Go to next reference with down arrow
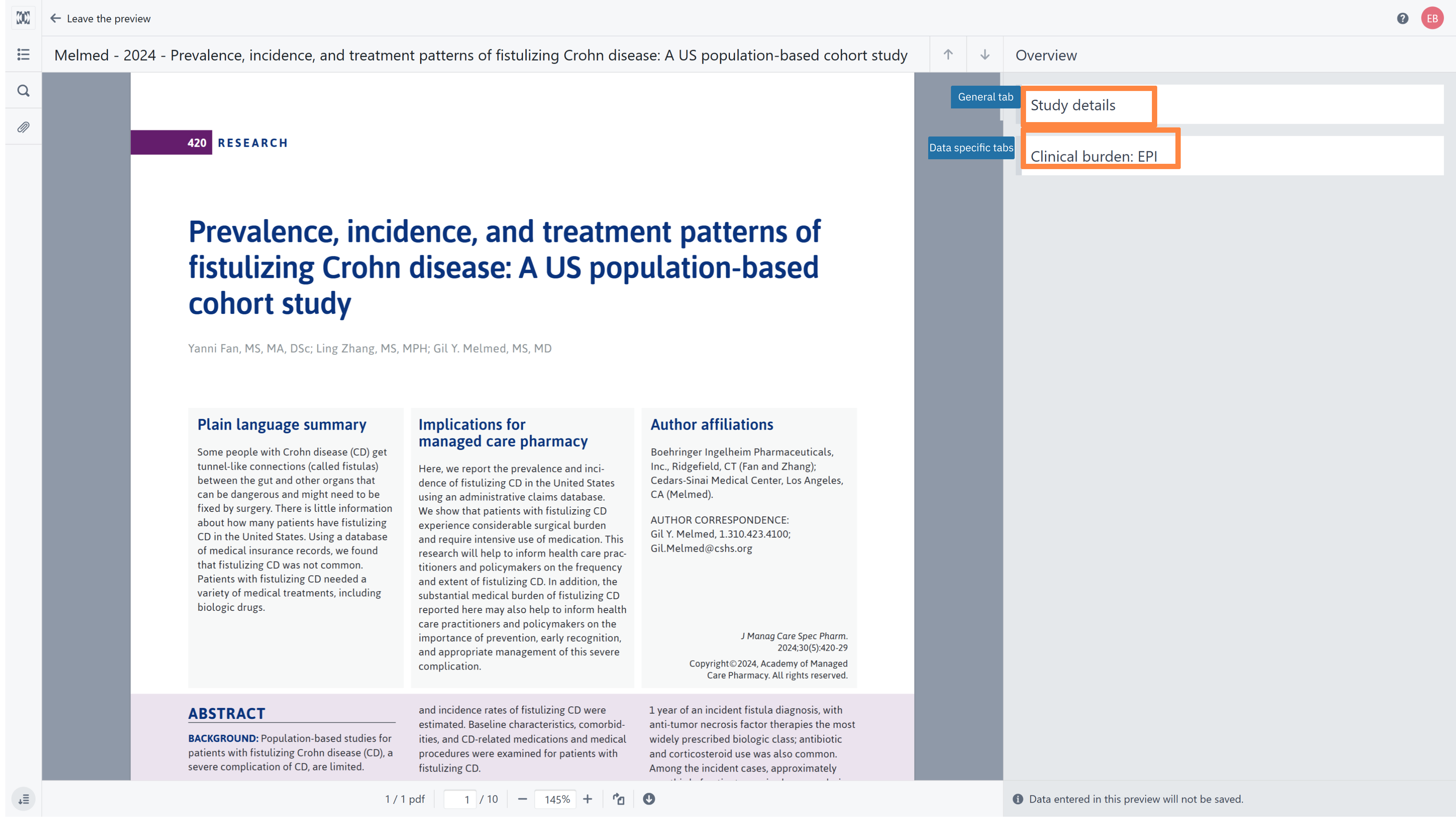Image resolution: width=1456 pixels, height=819 pixels. pyautogui.click(x=985, y=54)
